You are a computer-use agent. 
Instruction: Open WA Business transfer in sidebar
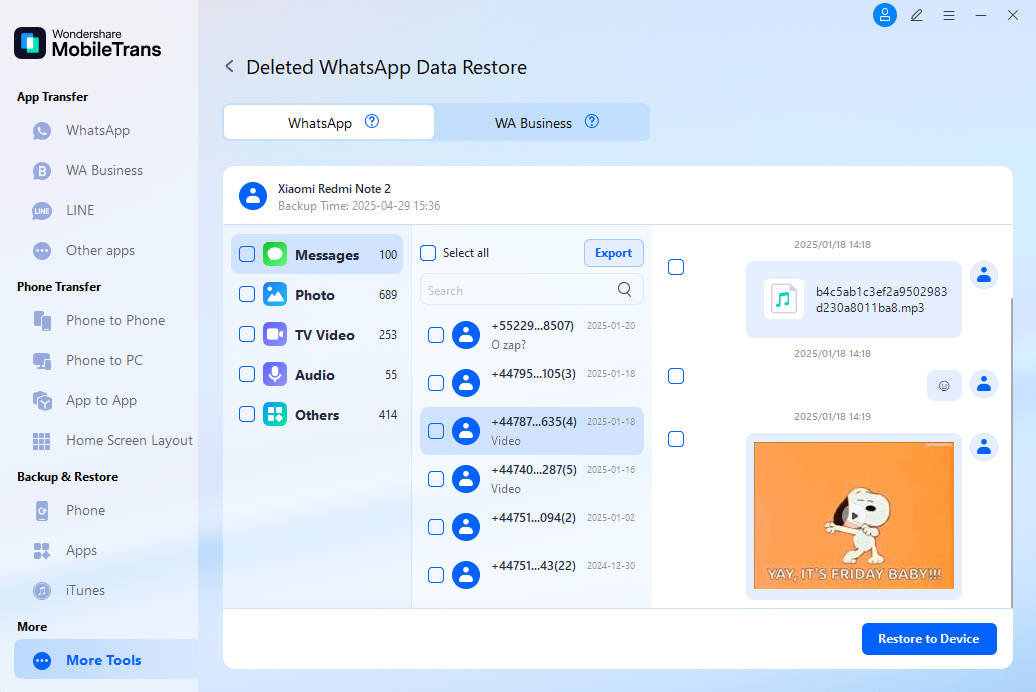point(104,171)
